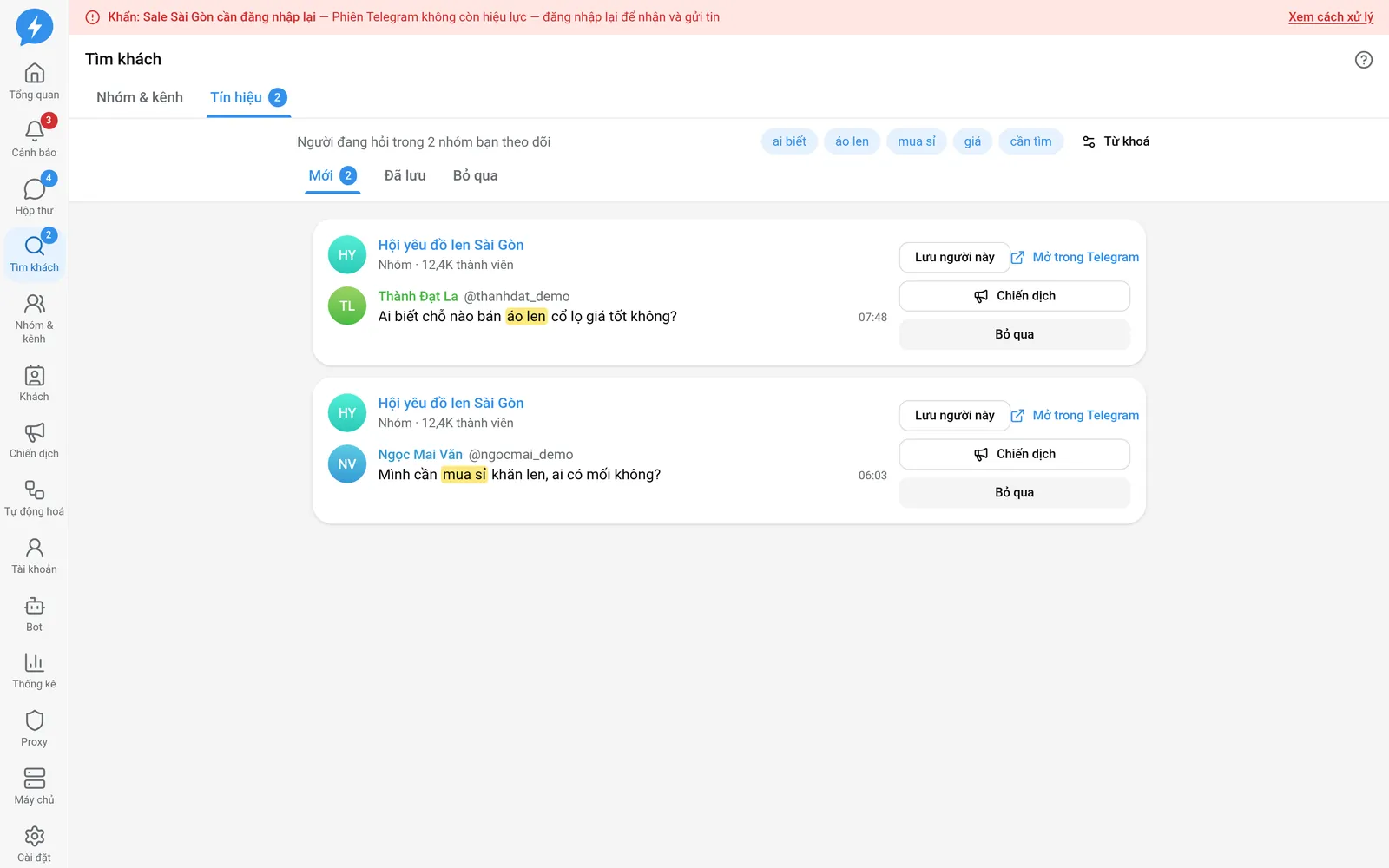Open Chiến dịch megaphone in sidebar
Viewport: 1389px width, 868px height.
(x=34, y=441)
